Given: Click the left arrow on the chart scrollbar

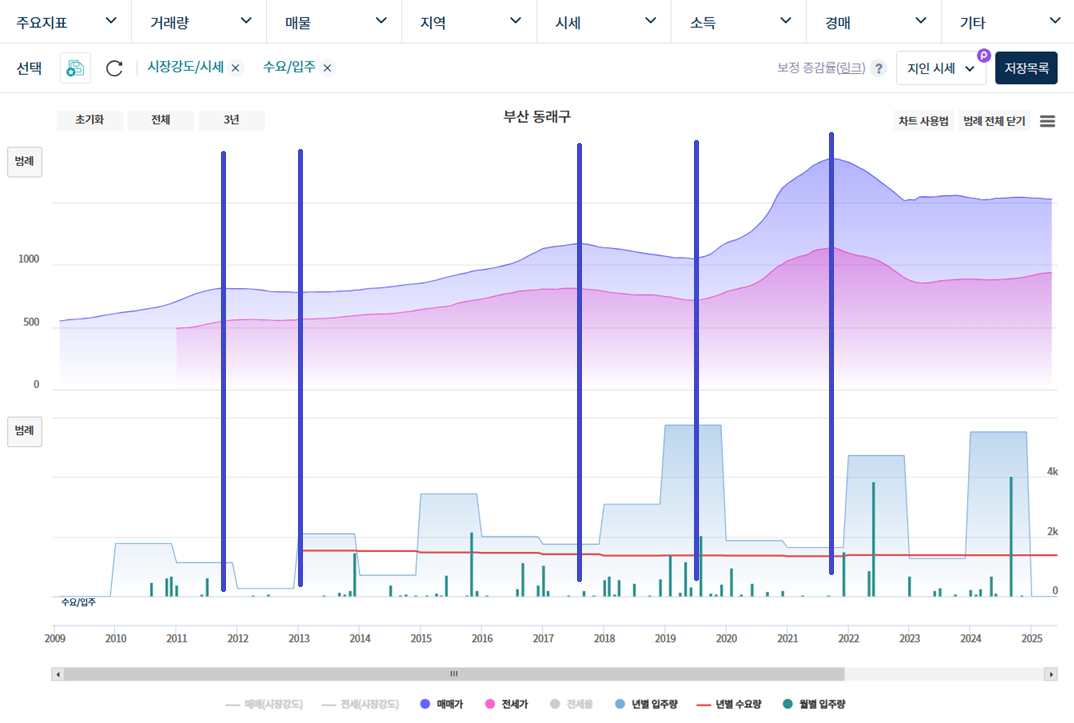Looking at the screenshot, I should click(59, 674).
